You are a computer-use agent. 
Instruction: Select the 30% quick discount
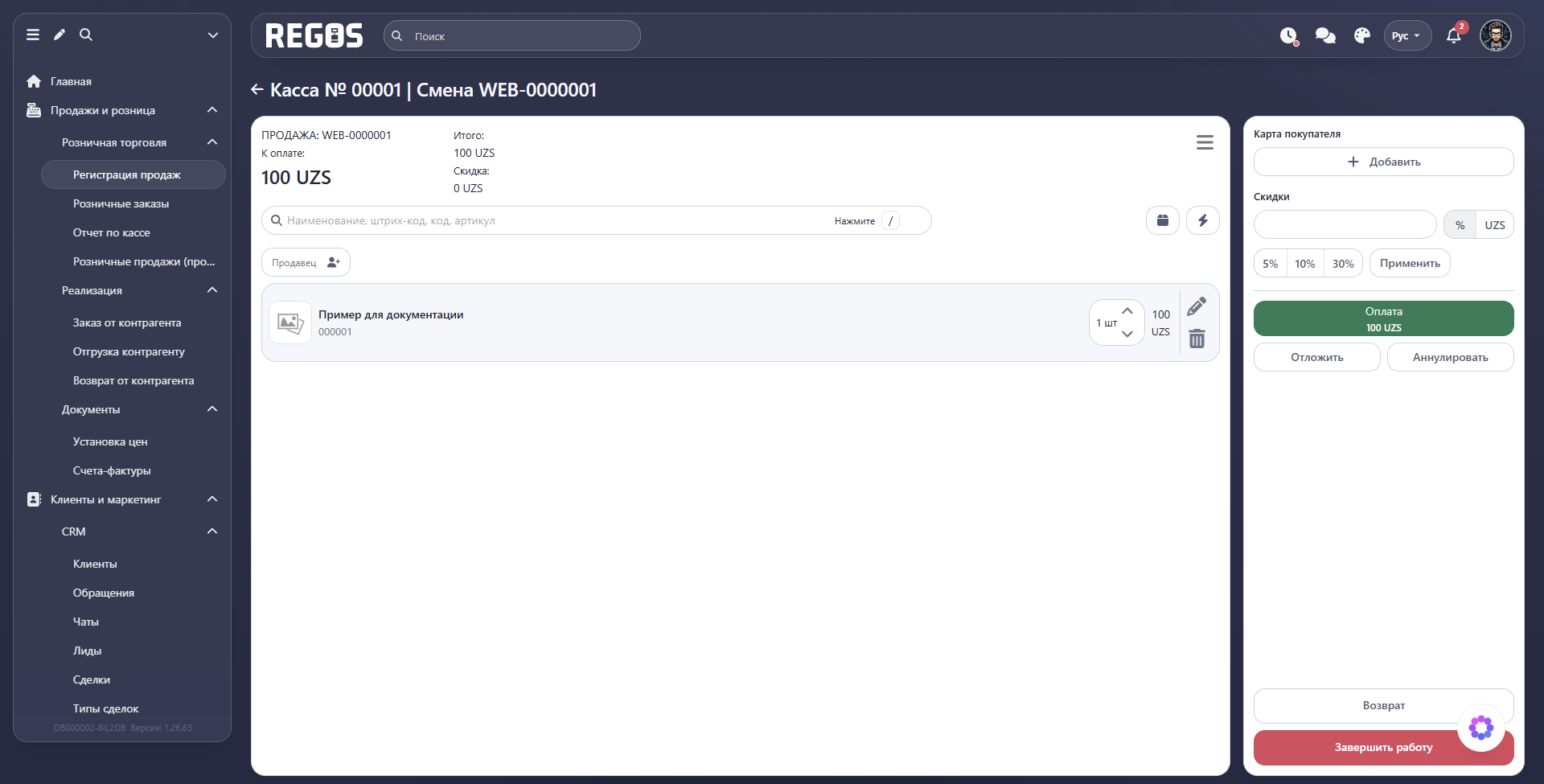1343,264
